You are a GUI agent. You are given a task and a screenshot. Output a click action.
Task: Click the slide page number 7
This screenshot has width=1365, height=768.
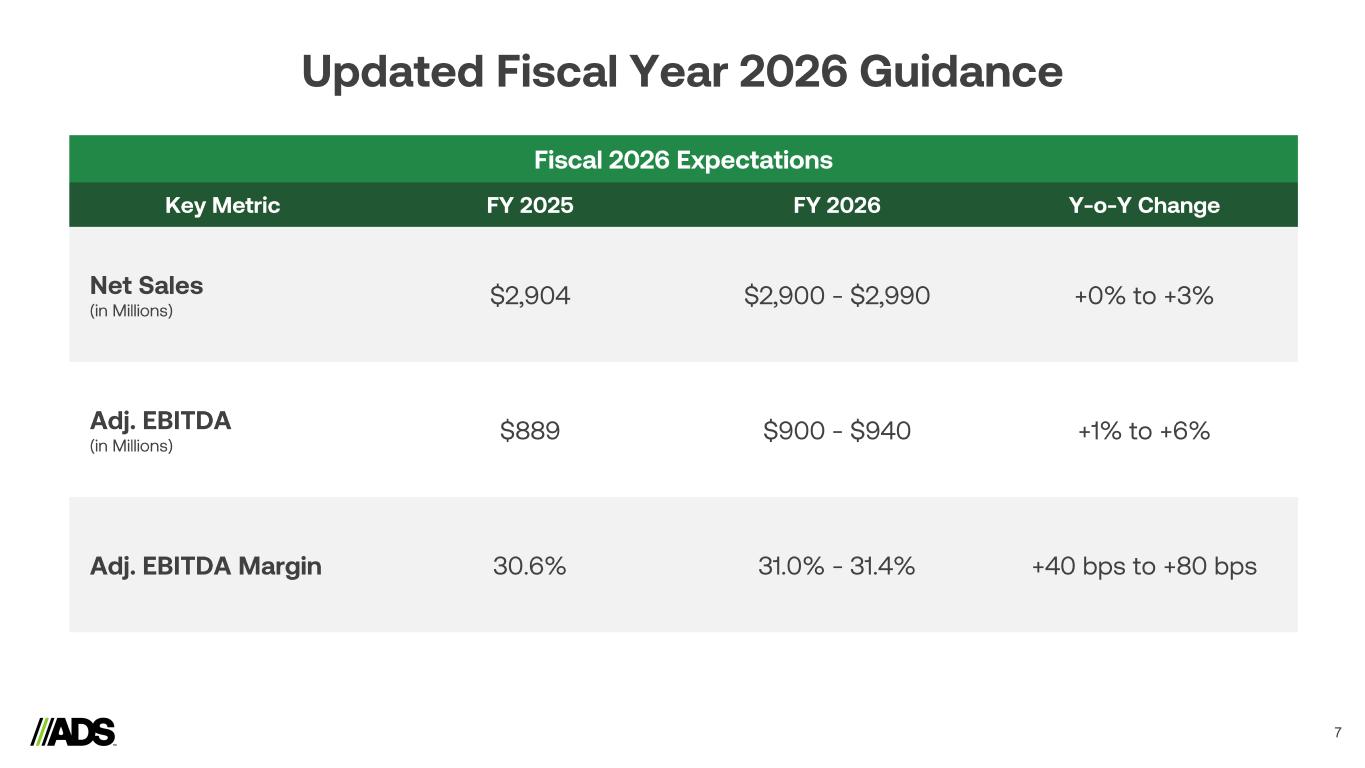click(1338, 734)
